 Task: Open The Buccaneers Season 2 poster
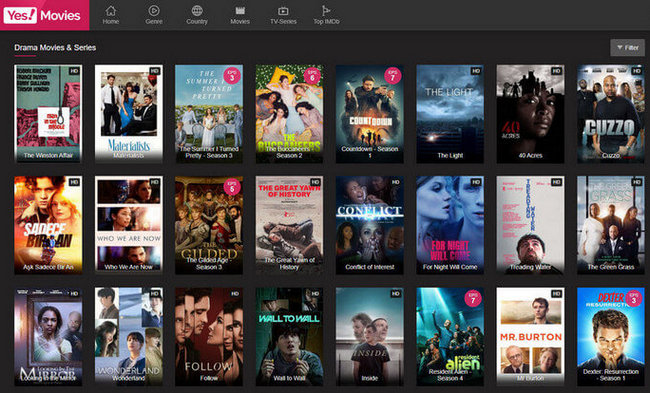(x=289, y=114)
